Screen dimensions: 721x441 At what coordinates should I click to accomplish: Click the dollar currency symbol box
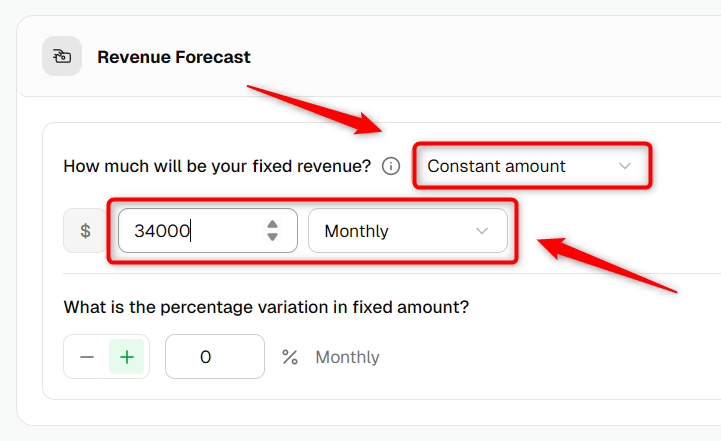(85, 230)
